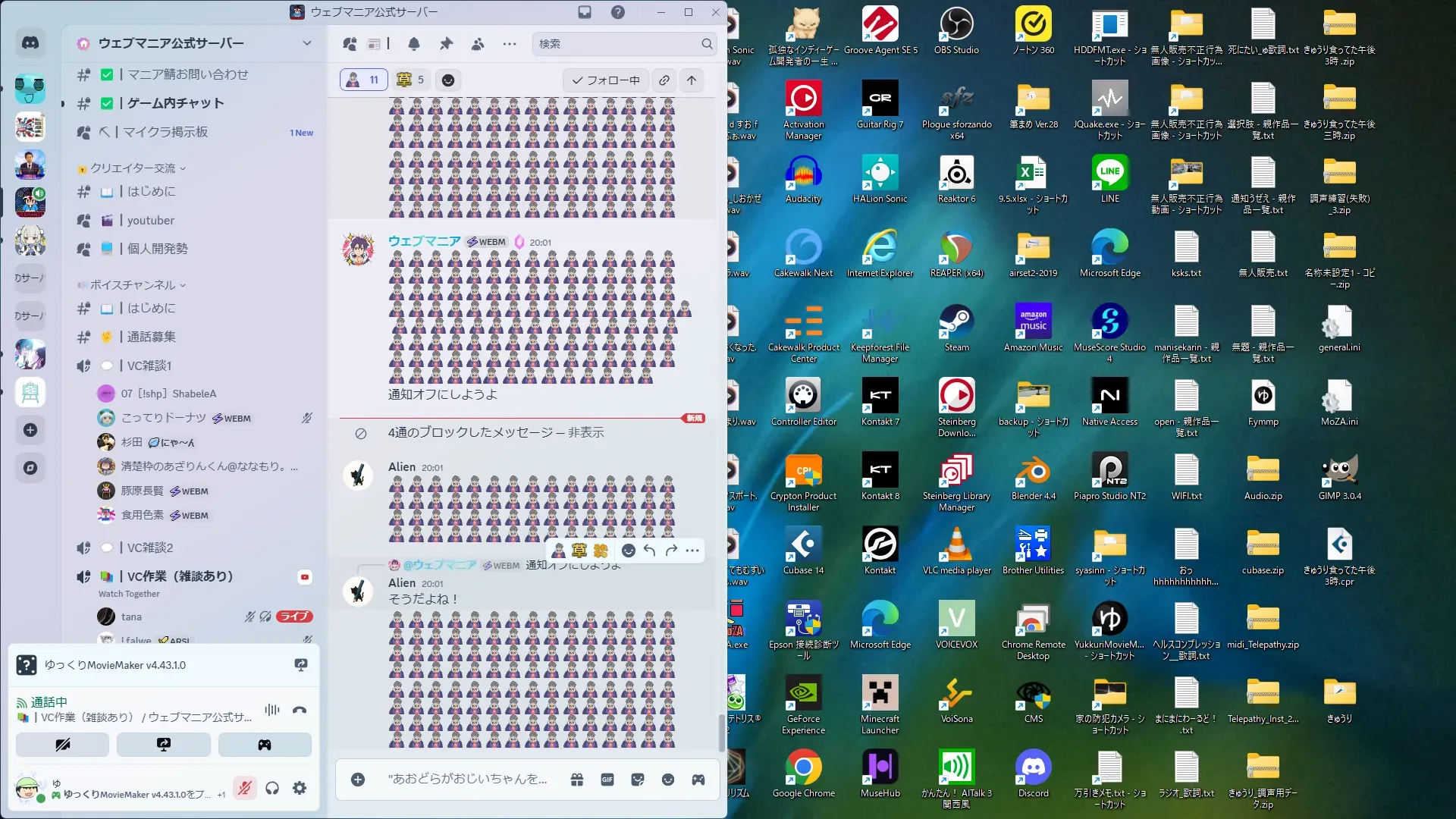Turn on the camera in voice panel
The image size is (1456, 819).
[x=63, y=745]
